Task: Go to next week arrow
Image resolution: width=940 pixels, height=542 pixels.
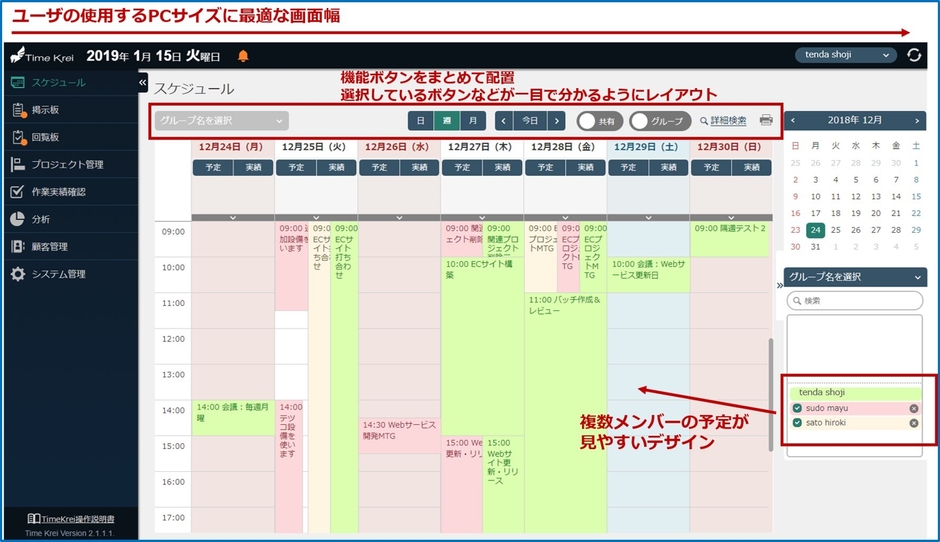Action: coord(556,121)
